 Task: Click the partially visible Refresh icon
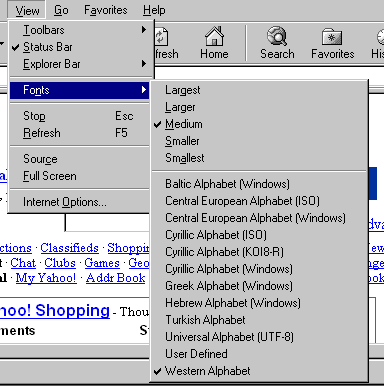click(x=162, y=37)
